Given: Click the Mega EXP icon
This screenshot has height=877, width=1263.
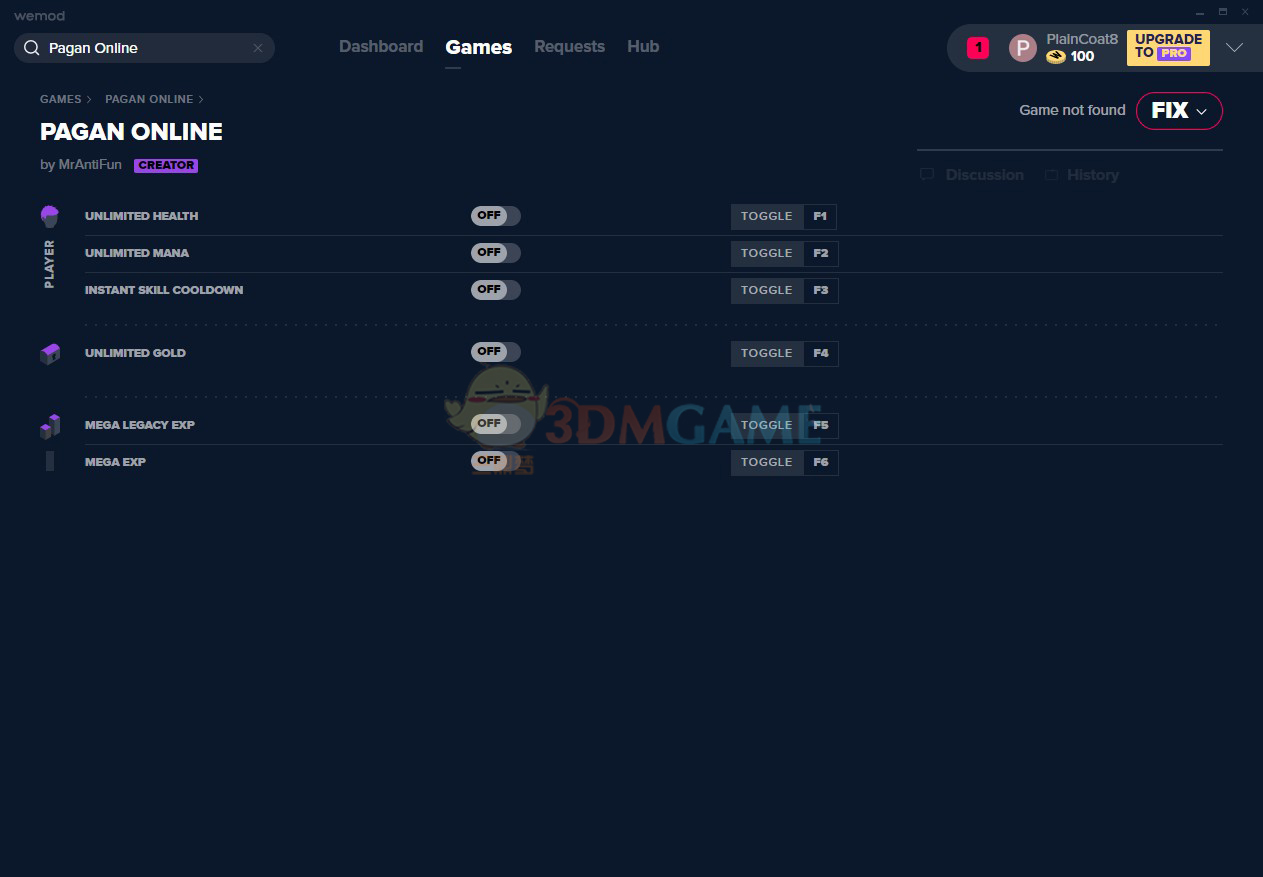Looking at the screenshot, I should pos(49,461).
